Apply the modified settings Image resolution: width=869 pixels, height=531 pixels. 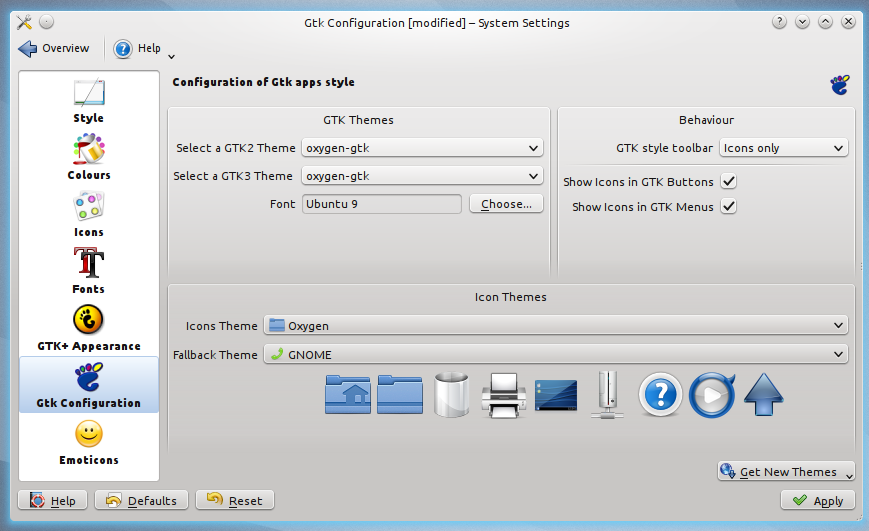817,501
